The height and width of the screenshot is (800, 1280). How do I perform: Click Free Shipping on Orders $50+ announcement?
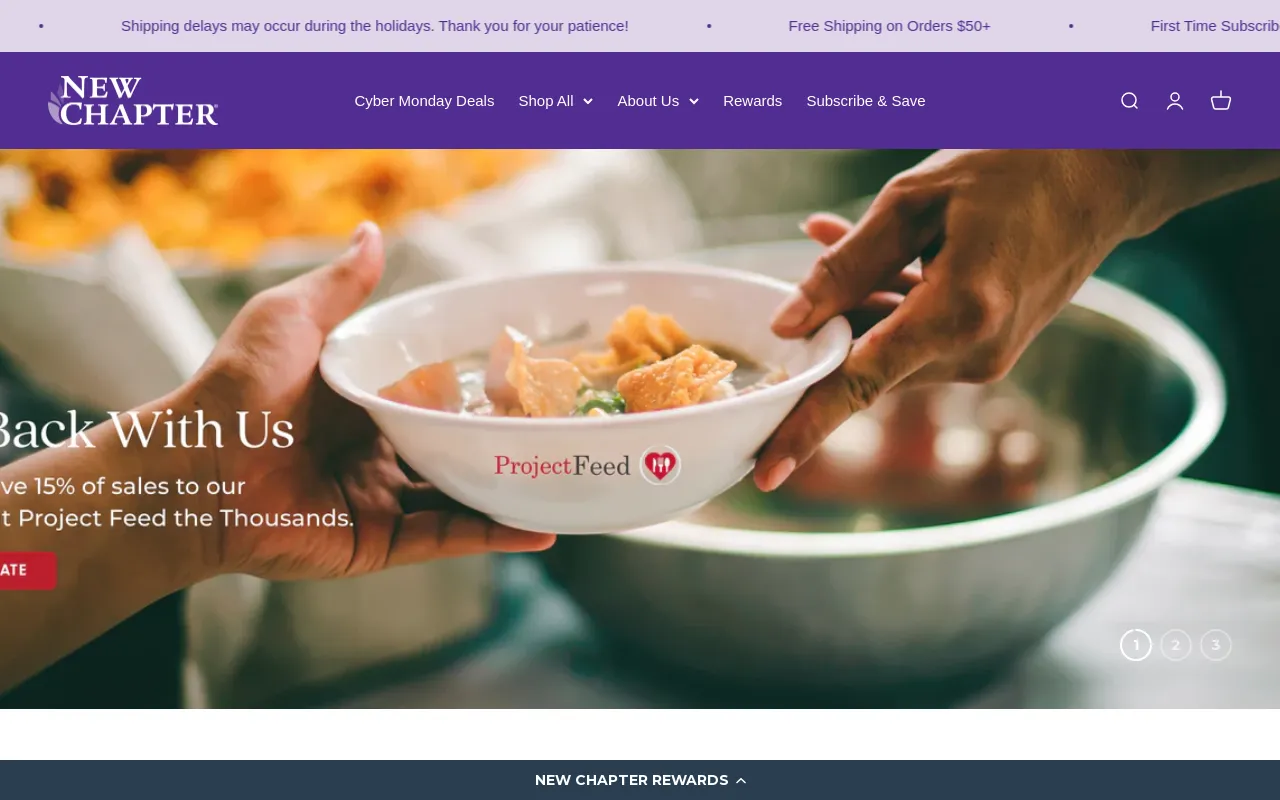[889, 26]
